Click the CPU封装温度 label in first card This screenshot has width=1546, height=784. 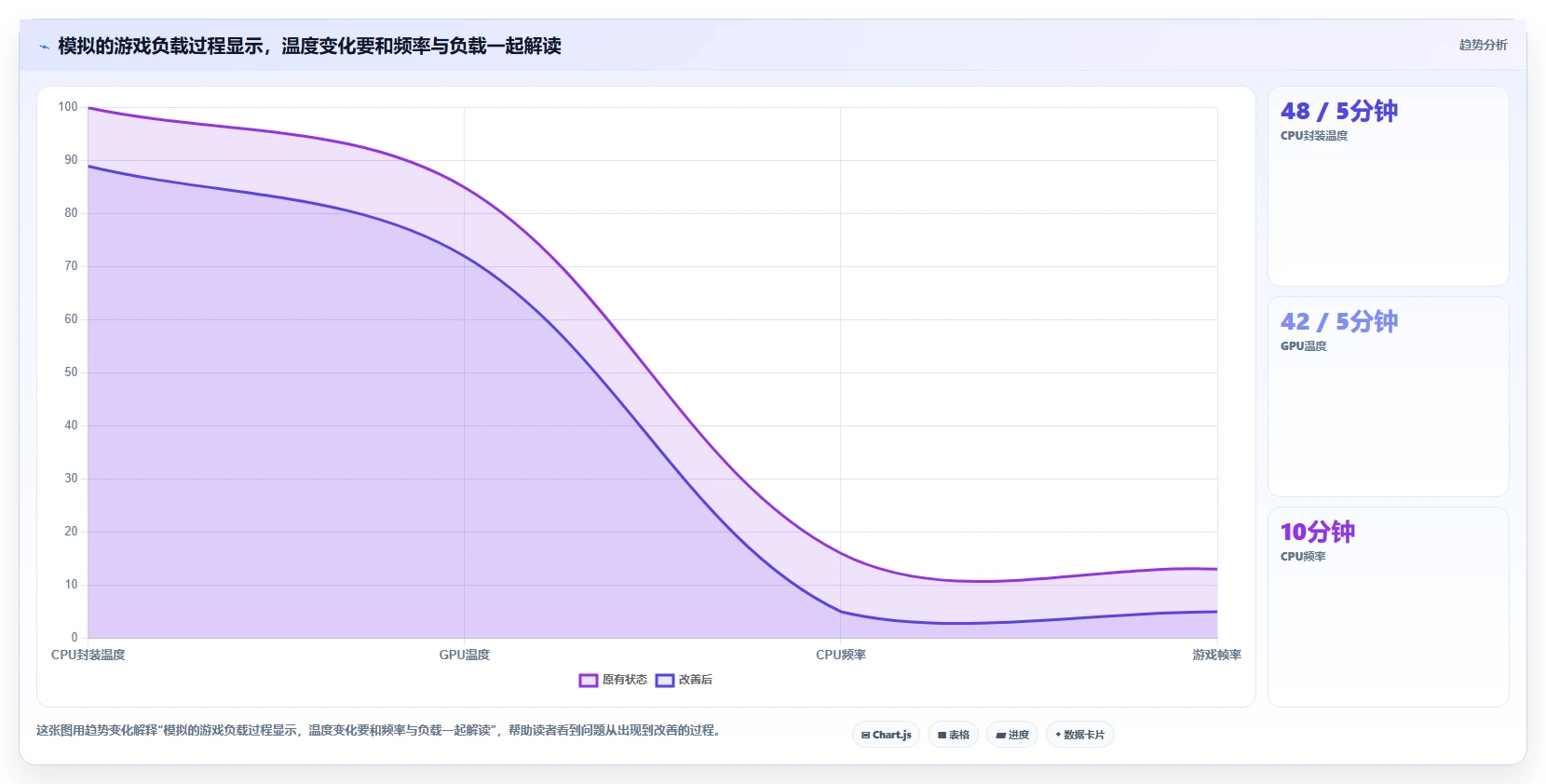click(x=1314, y=136)
